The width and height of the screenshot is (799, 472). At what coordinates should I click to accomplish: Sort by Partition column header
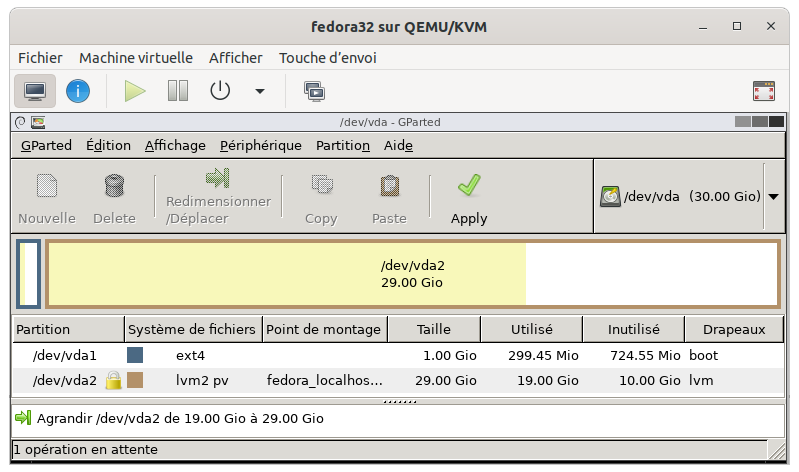[68, 329]
